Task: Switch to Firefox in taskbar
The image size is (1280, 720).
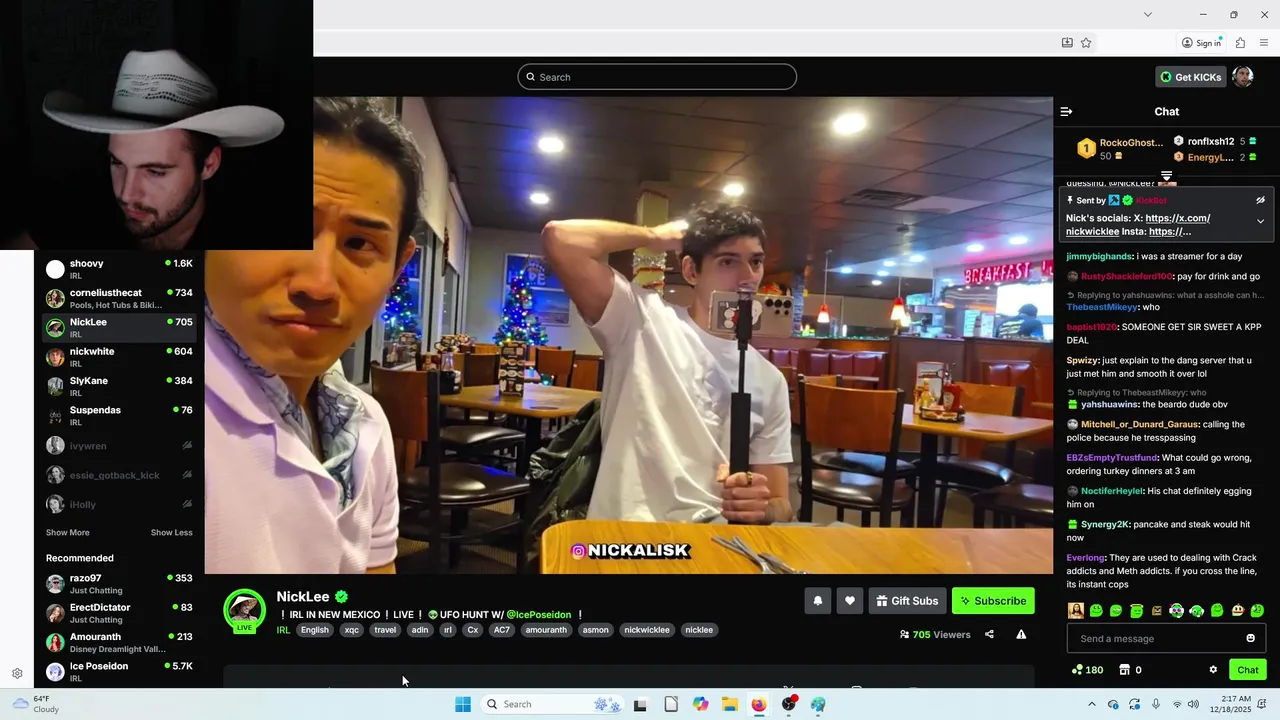Action: point(759,704)
